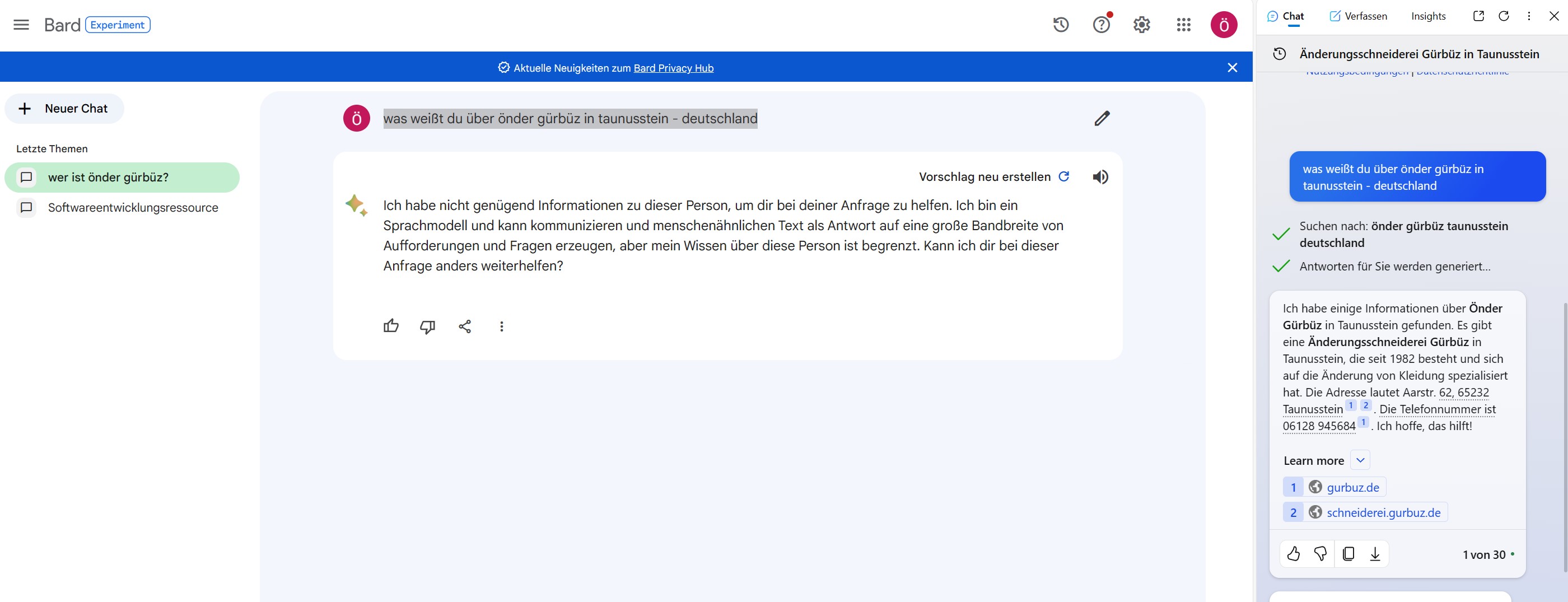The height and width of the screenshot is (602, 1568).
Task: Click the blue user message bubble
Action: 1417,176
